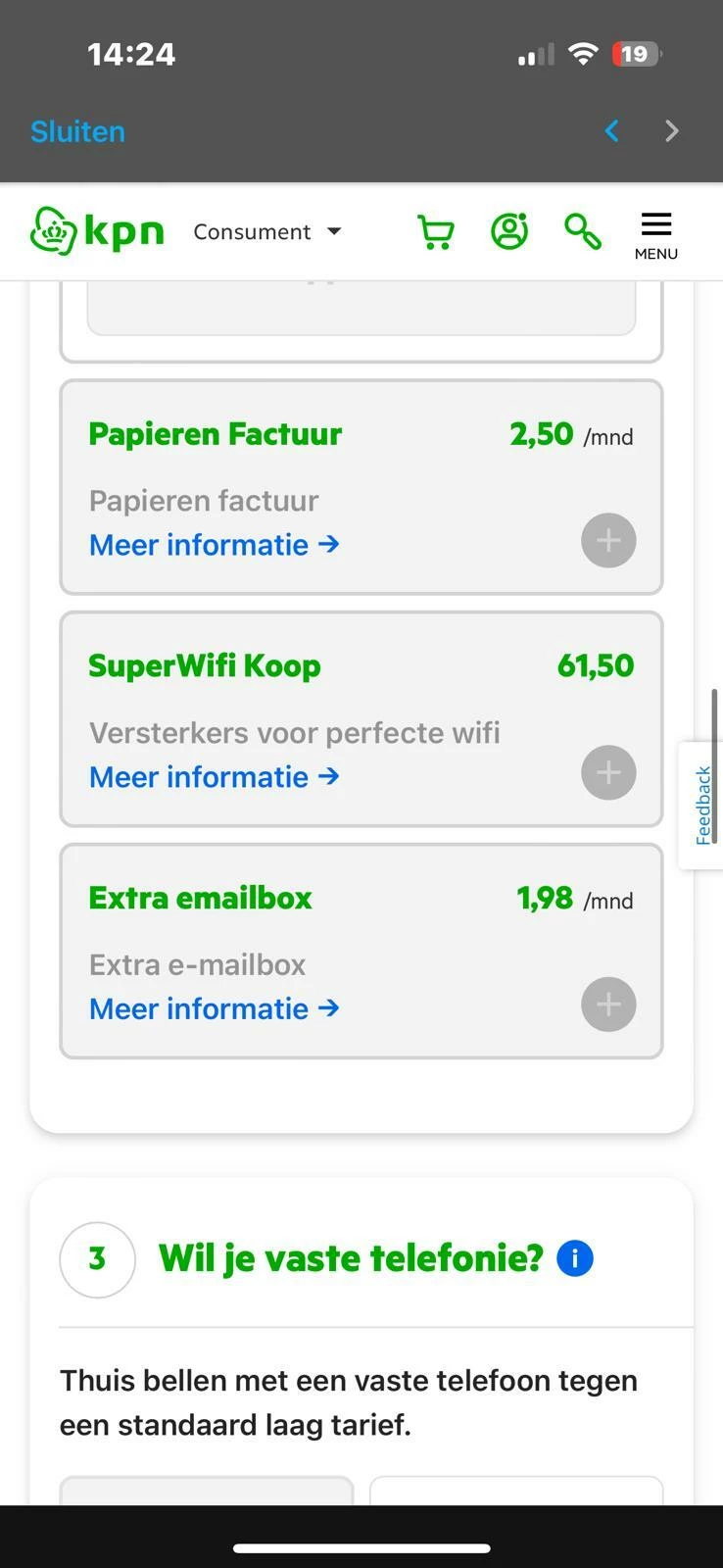Open the shopping cart icon
The height and width of the screenshot is (1568, 723).
(436, 232)
